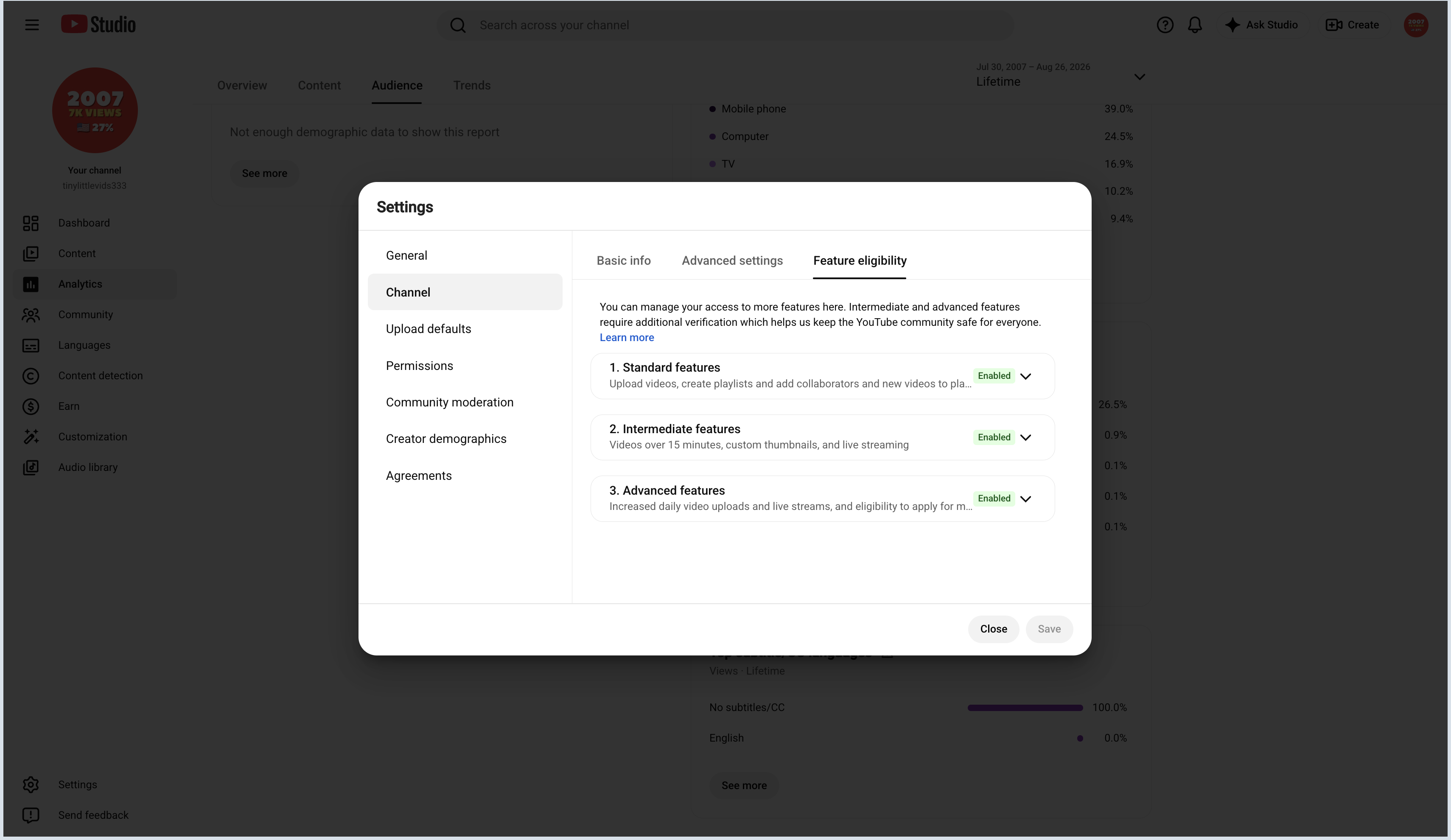Click the Save button in Settings
This screenshot has height=840, width=1451.
pyautogui.click(x=1049, y=629)
